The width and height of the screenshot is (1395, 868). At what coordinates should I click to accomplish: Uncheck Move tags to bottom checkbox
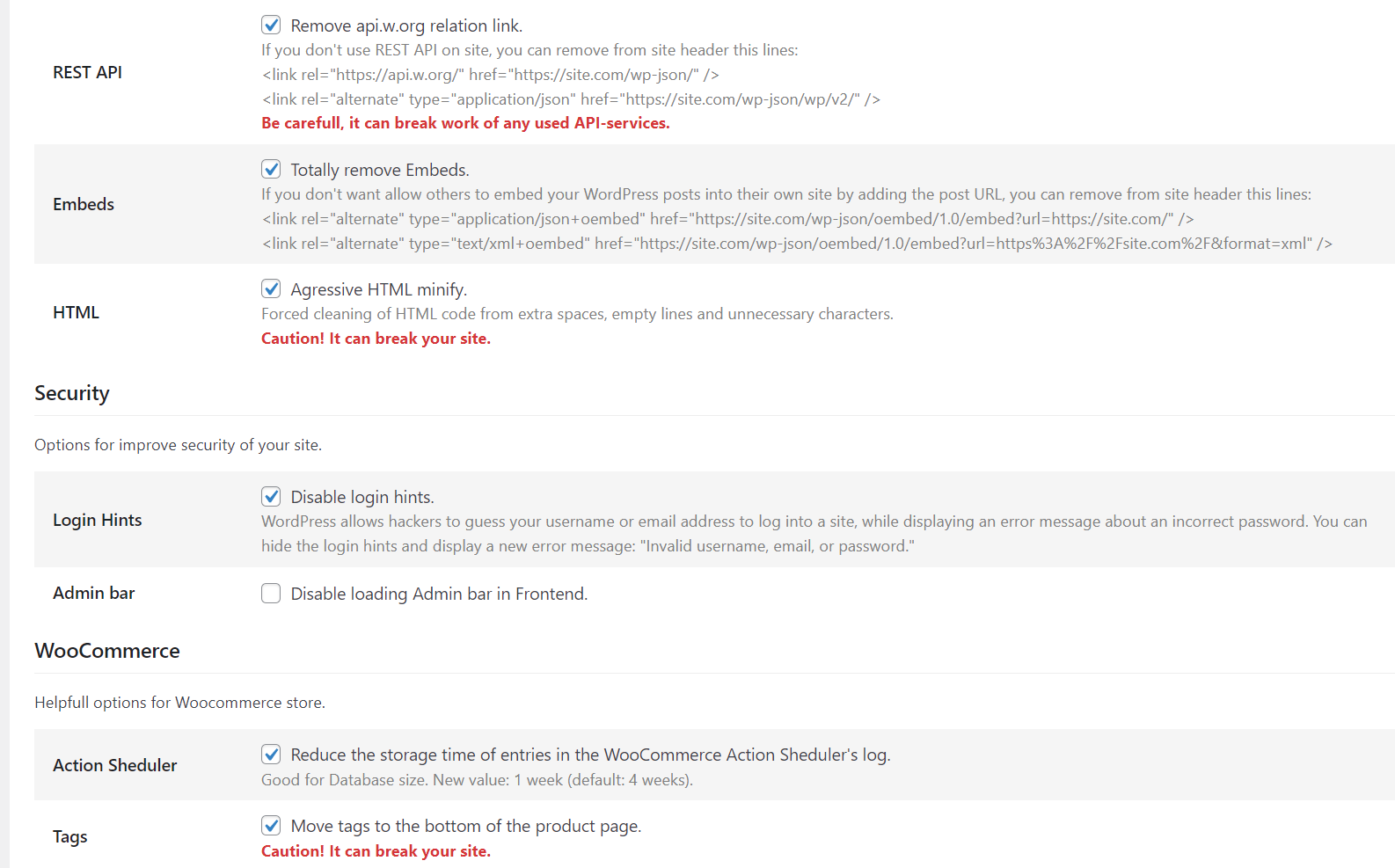pos(271,825)
